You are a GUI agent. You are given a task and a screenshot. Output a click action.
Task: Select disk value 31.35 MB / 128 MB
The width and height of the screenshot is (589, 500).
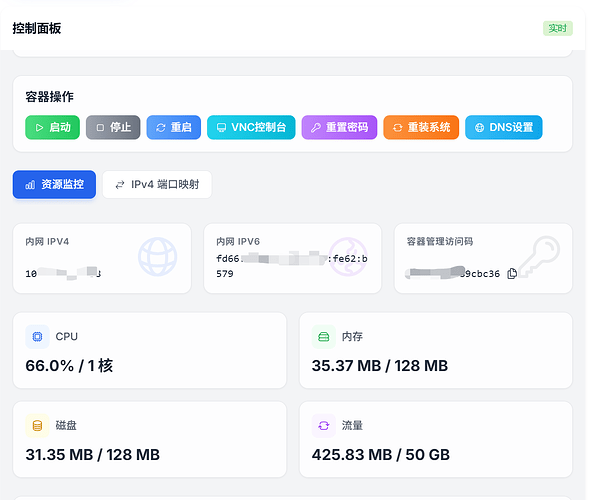(92, 455)
